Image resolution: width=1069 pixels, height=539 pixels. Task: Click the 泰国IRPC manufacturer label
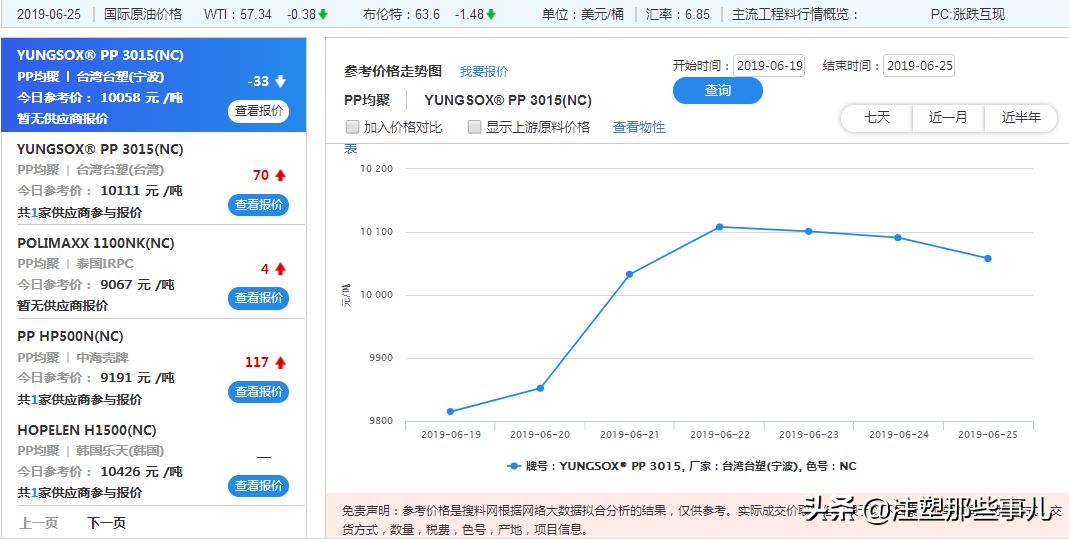pos(105,264)
